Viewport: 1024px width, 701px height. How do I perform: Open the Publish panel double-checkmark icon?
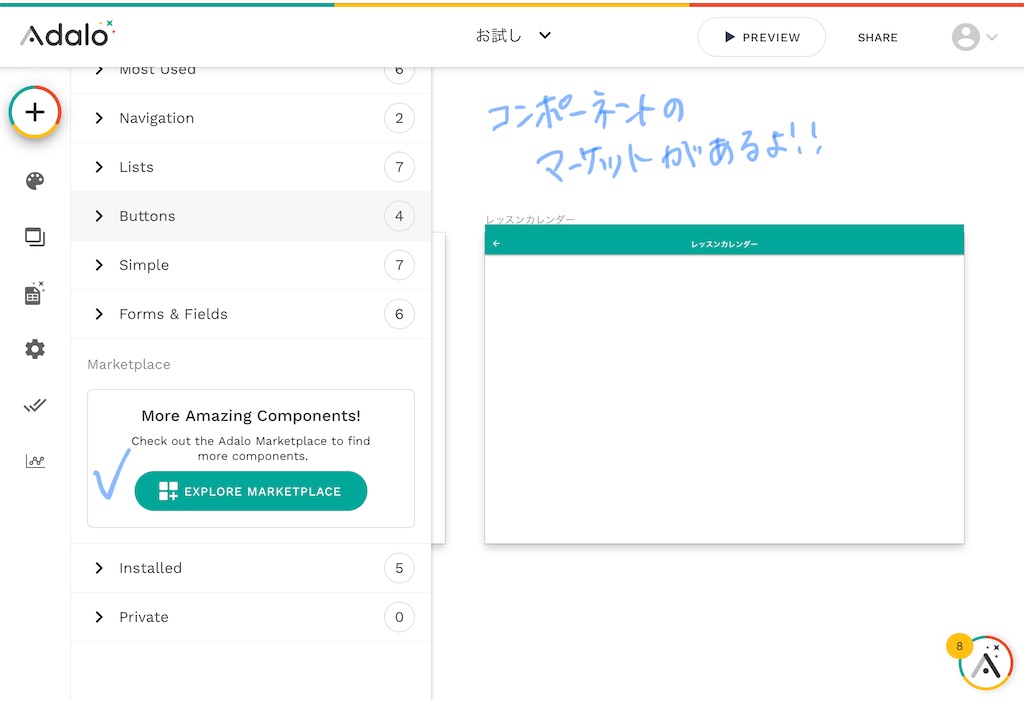34,405
